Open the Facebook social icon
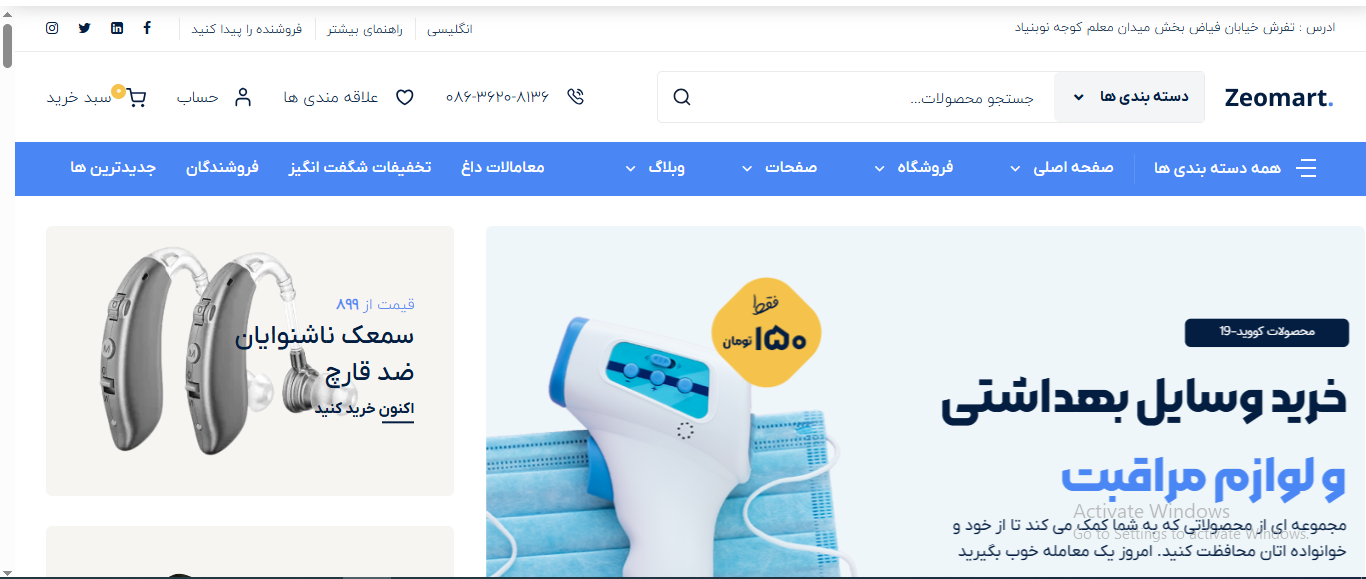1366x579 pixels. tap(148, 28)
